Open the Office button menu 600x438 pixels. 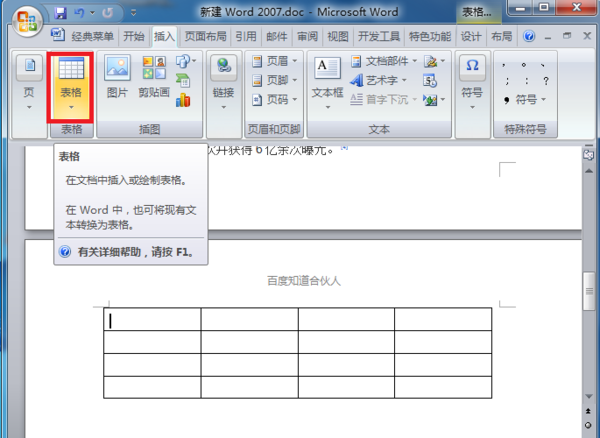[27, 21]
